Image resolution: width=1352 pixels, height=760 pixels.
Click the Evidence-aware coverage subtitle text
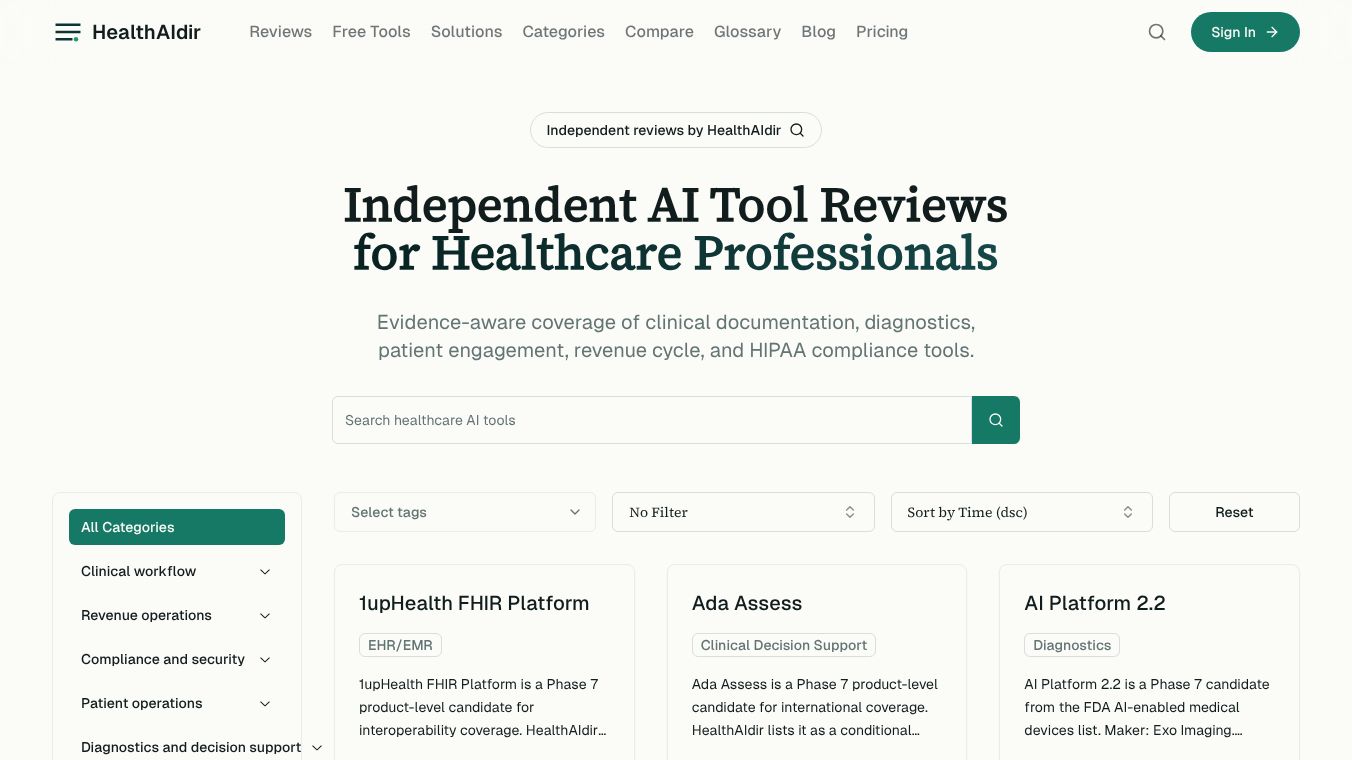coord(676,336)
